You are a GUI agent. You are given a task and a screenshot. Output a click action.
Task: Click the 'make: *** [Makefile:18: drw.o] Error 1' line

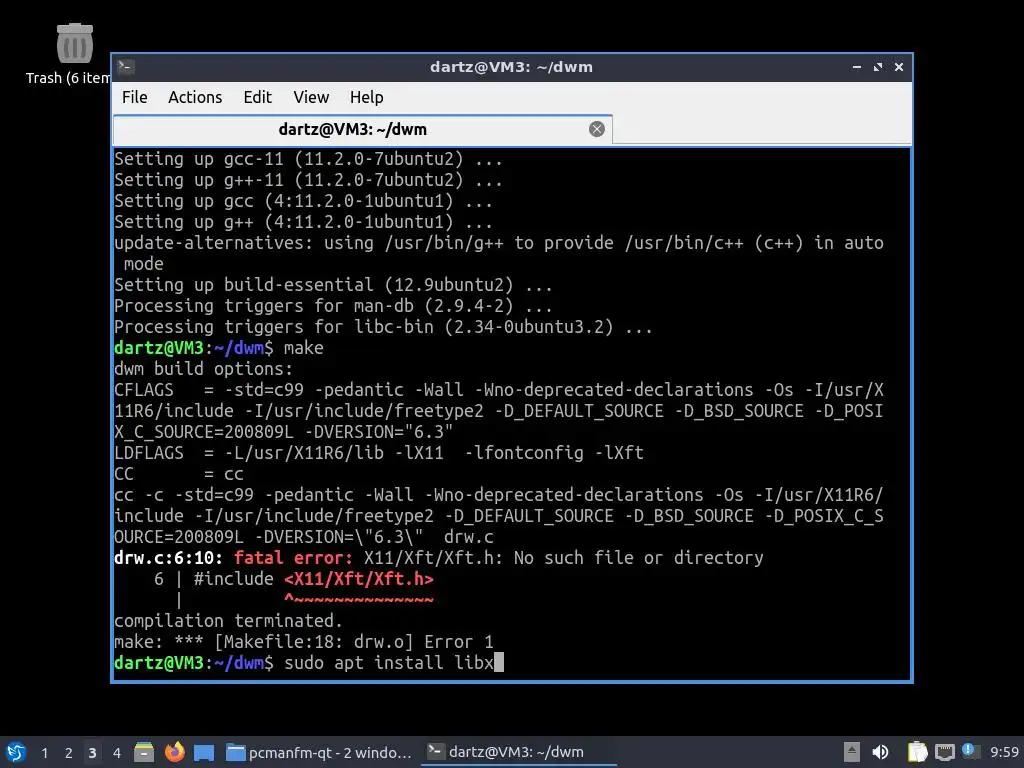pyautogui.click(x=304, y=641)
